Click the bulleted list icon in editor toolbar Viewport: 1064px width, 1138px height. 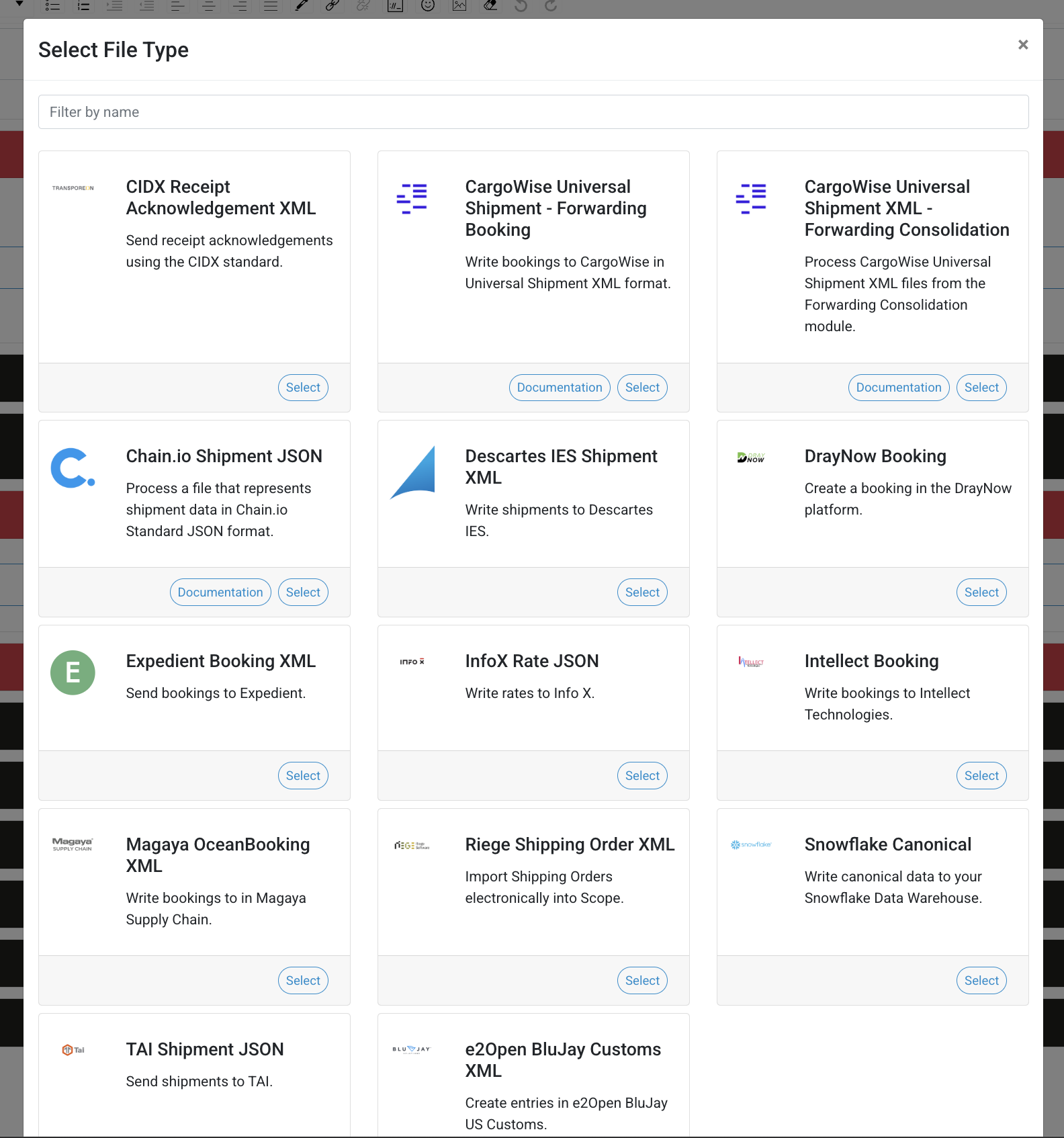[52, 5]
